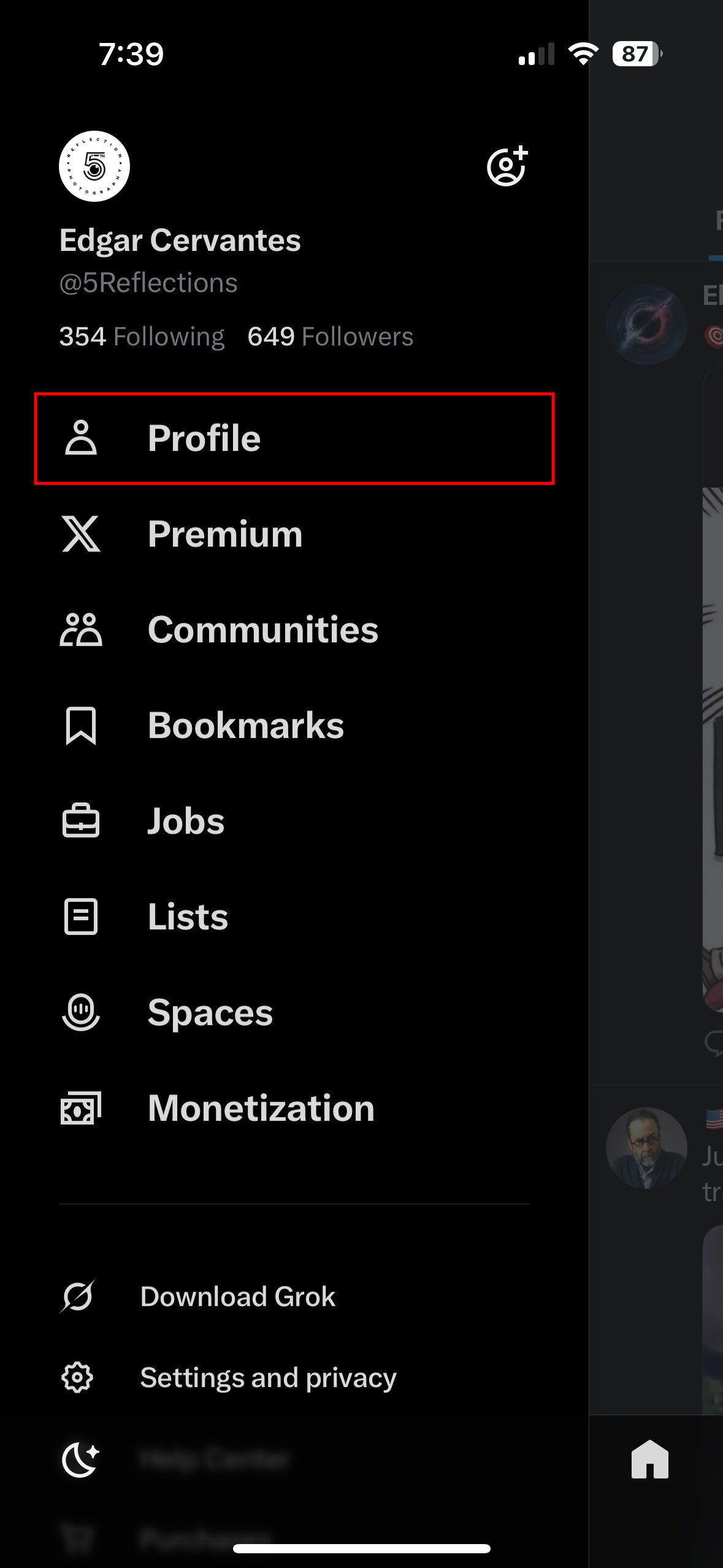Screen dimensions: 723x1568
Task: Tap the Home icon in bottom bar
Action: click(649, 1459)
